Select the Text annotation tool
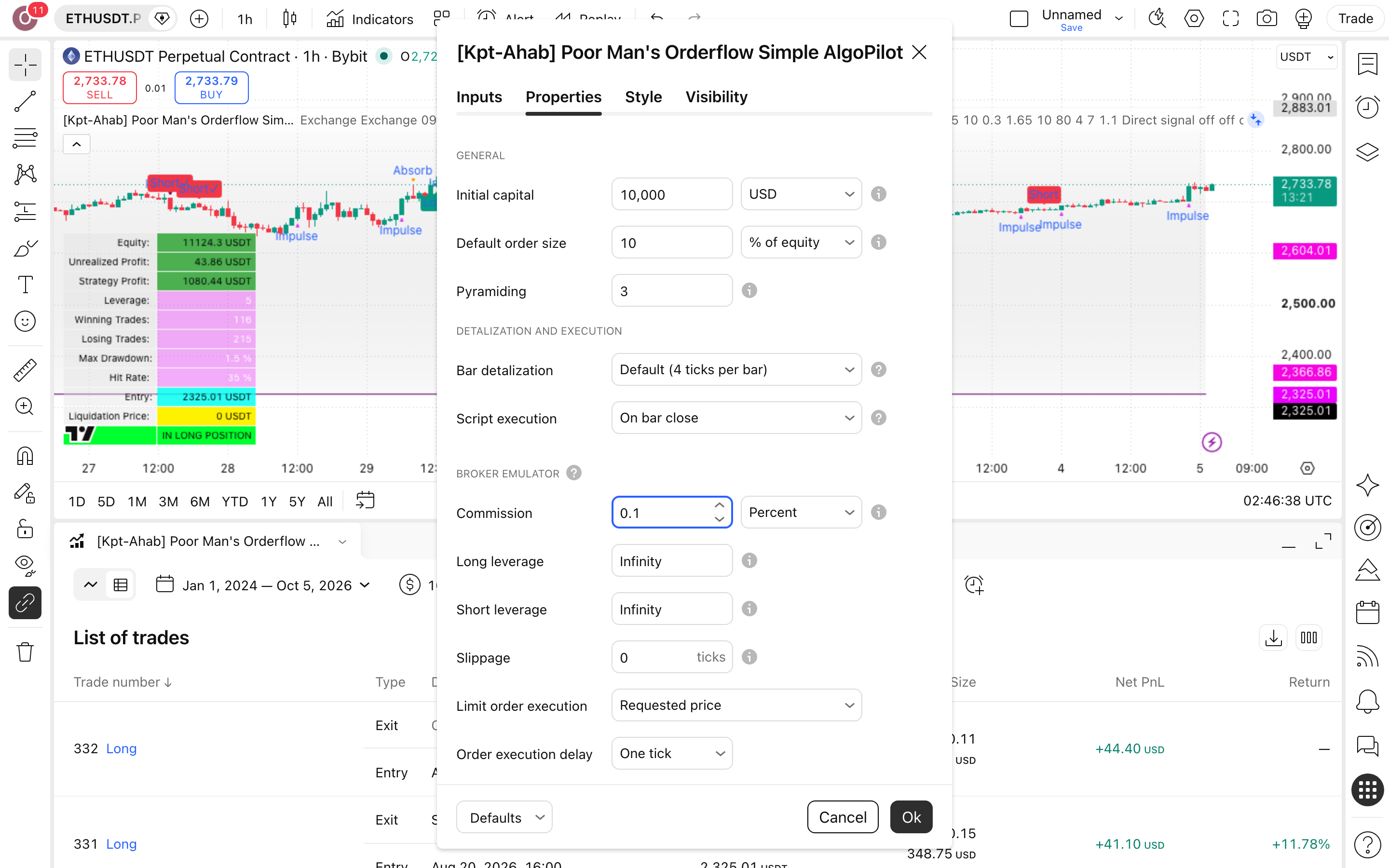1389x868 pixels. 25,284
